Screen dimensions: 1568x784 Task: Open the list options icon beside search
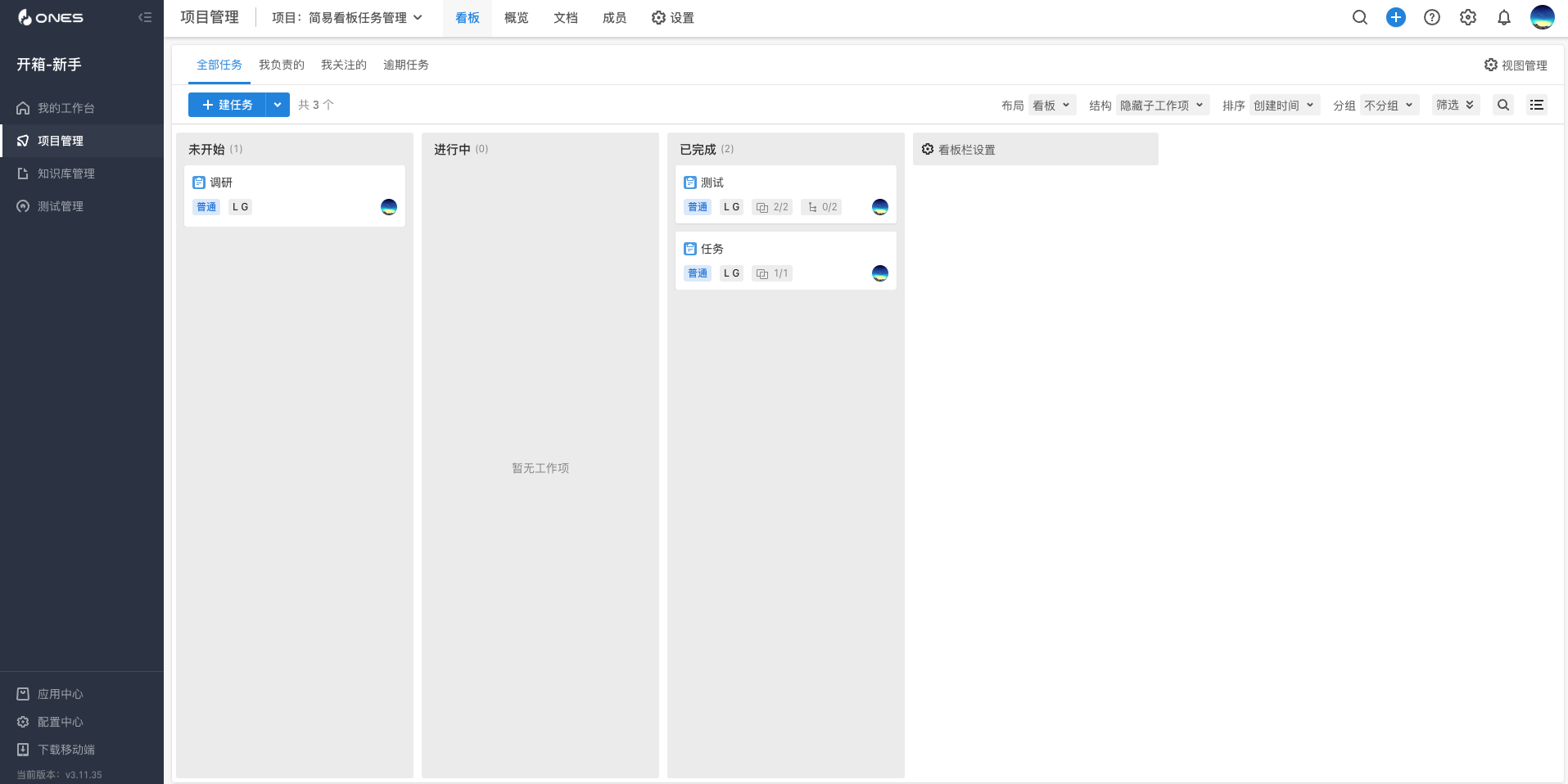1537,105
